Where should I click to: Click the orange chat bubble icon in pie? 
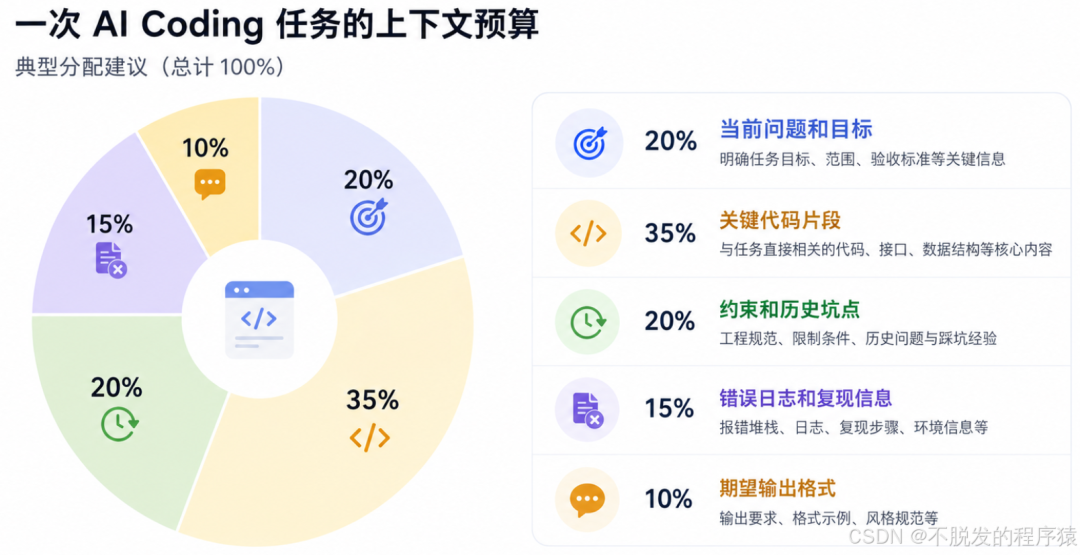[210, 184]
